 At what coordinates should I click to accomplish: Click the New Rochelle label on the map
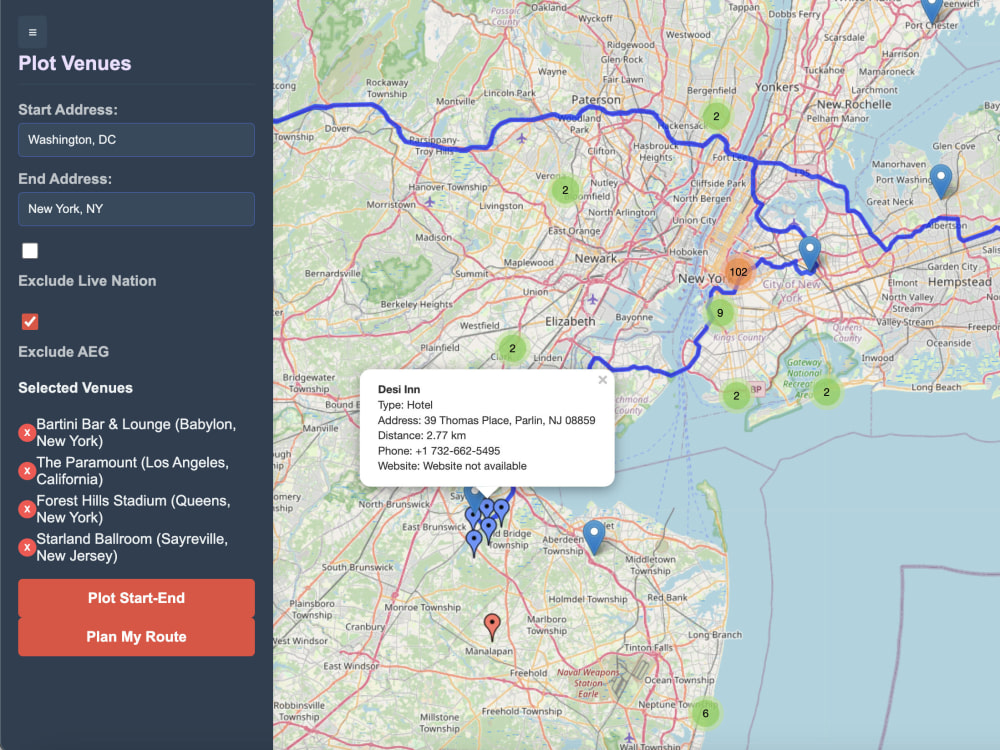tap(854, 104)
